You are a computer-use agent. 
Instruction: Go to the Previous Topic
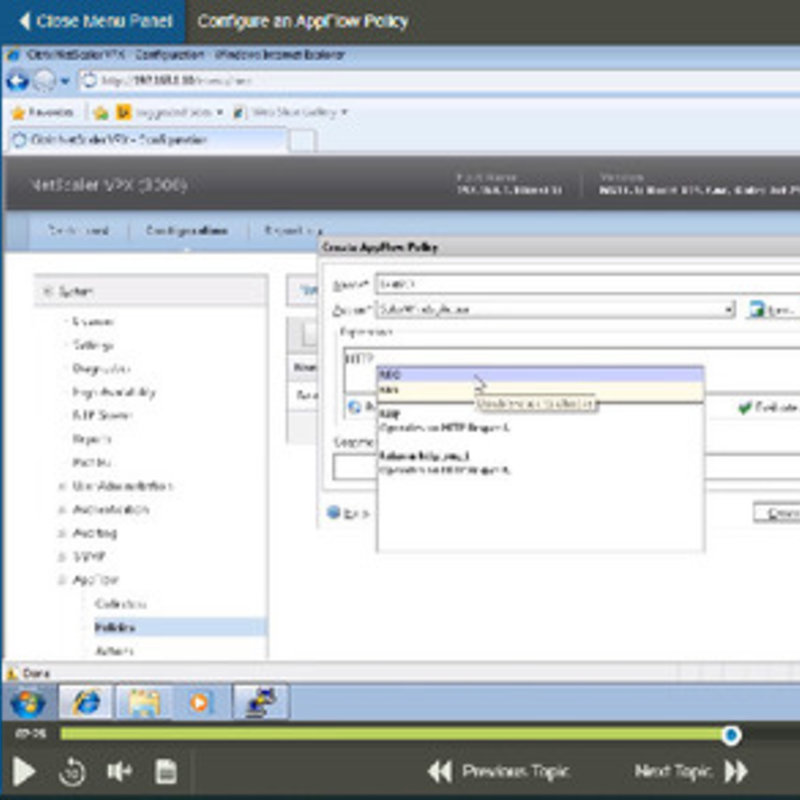498,771
